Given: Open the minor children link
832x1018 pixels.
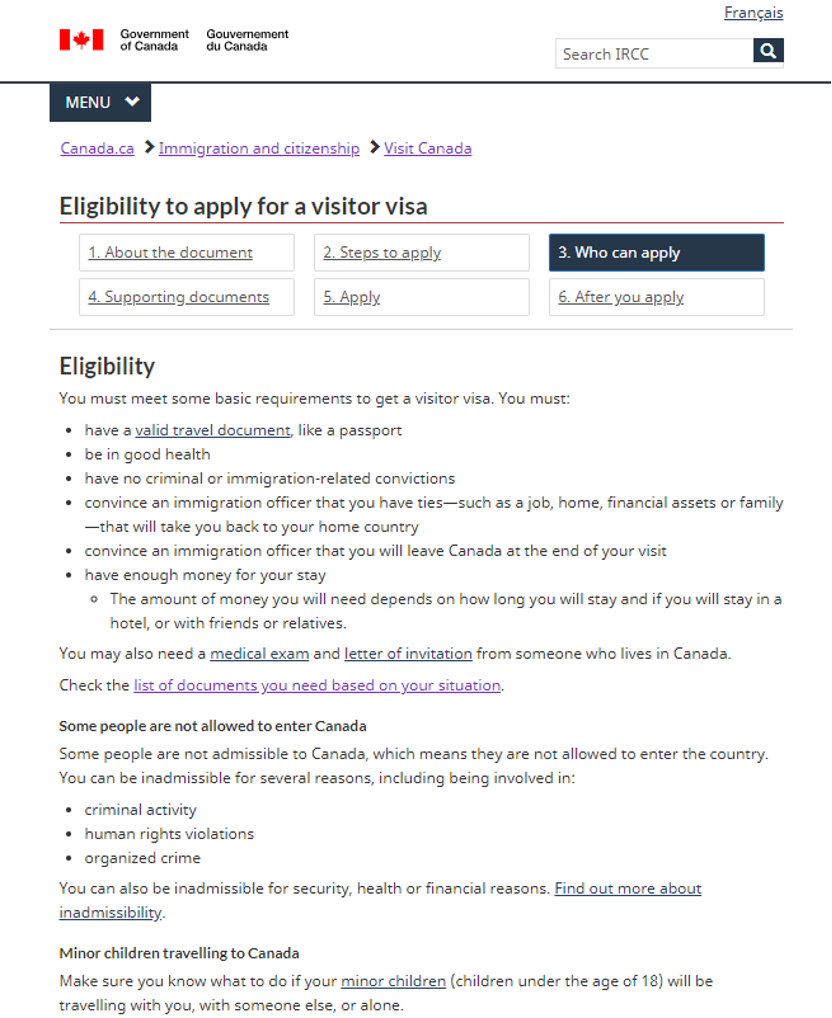Looking at the screenshot, I should click(x=393, y=981).
